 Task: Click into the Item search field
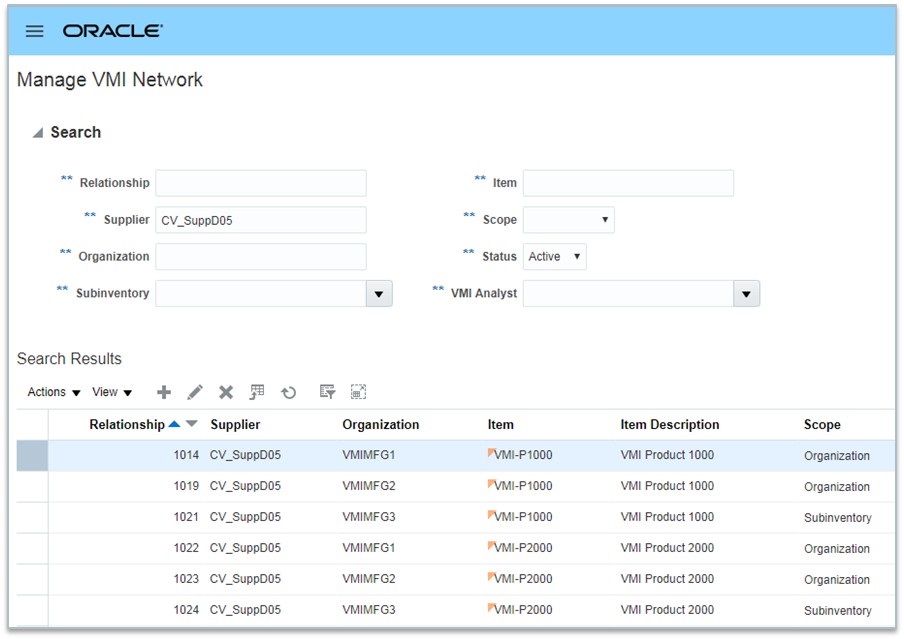coord(628,183)
